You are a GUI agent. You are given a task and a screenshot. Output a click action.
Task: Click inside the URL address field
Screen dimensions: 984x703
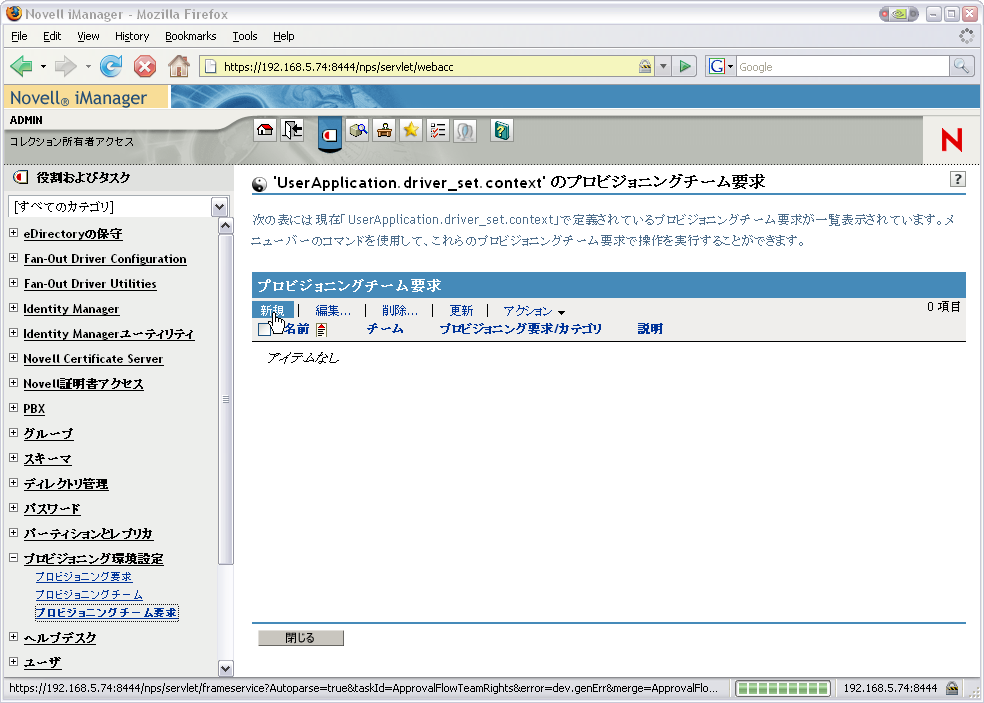pos(427,66)
